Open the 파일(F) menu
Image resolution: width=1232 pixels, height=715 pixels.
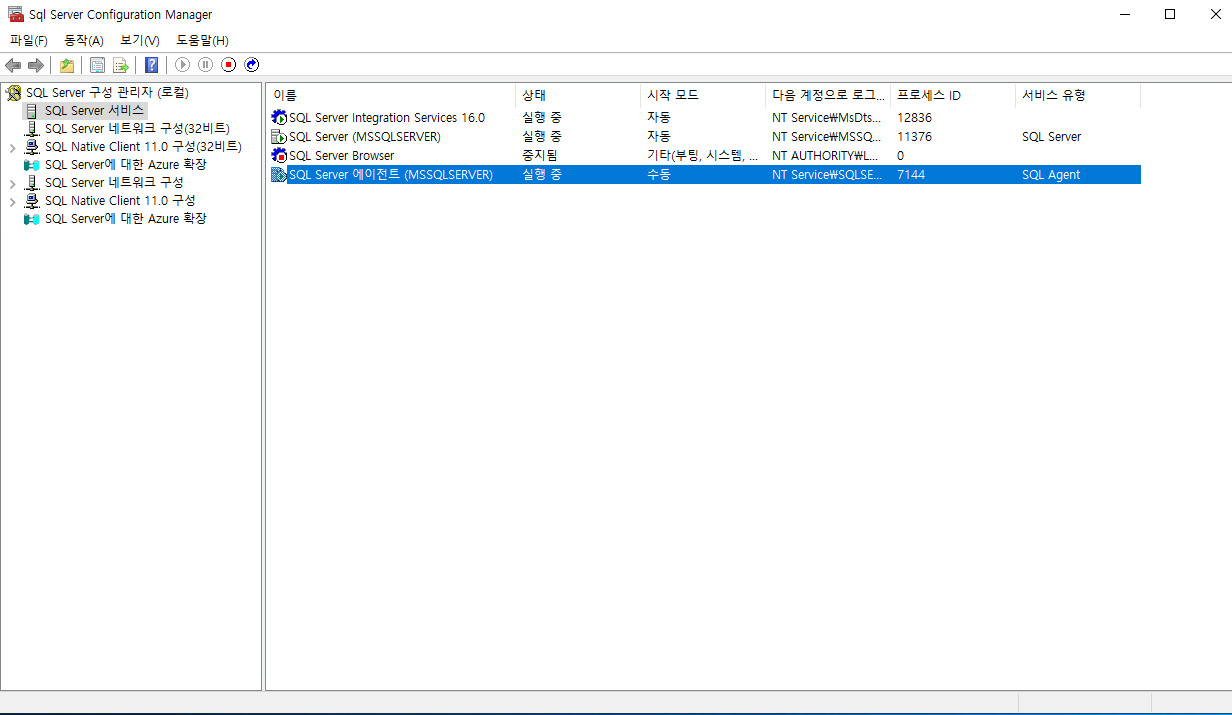point(29,40)
